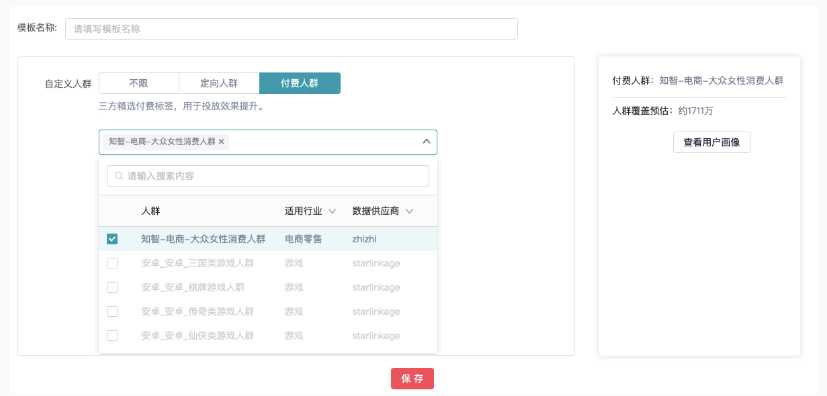The image size is (827, 396).
Task: Click the 人群覆盖预估 约1711万 text
Action: click(662, 111)
